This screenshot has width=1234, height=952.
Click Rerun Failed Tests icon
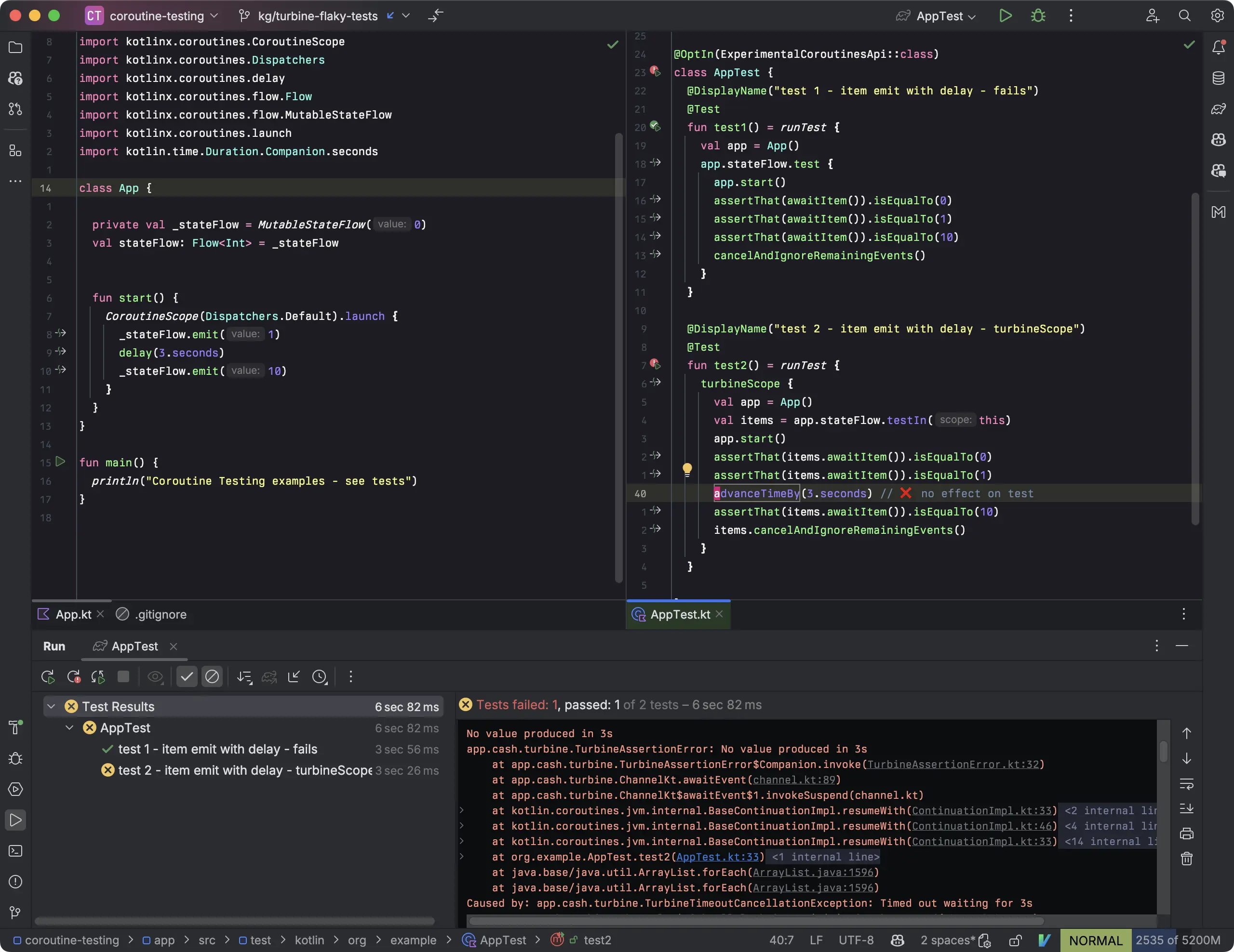point(73,676)
